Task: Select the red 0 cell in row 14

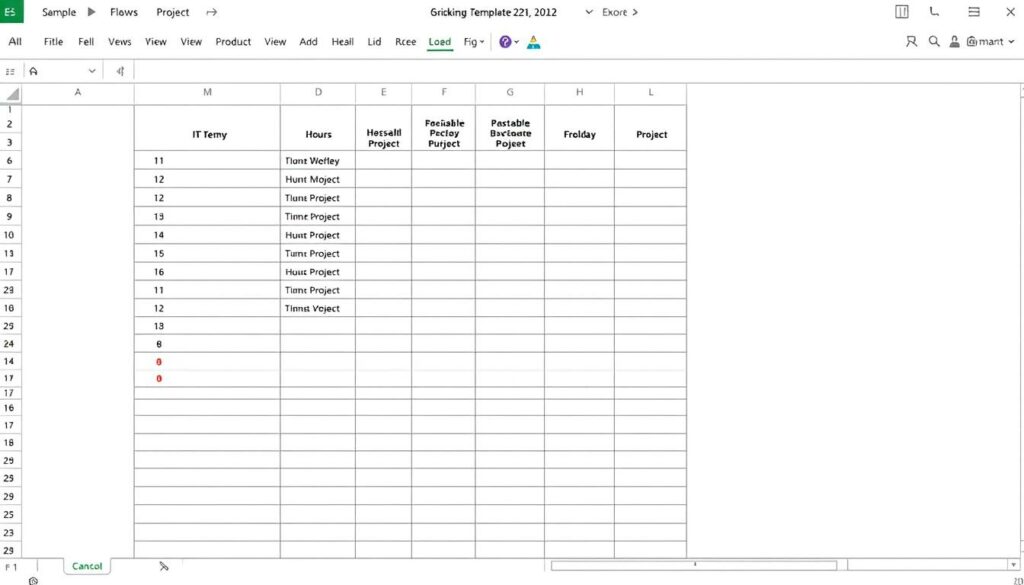Action: [207, 361]
